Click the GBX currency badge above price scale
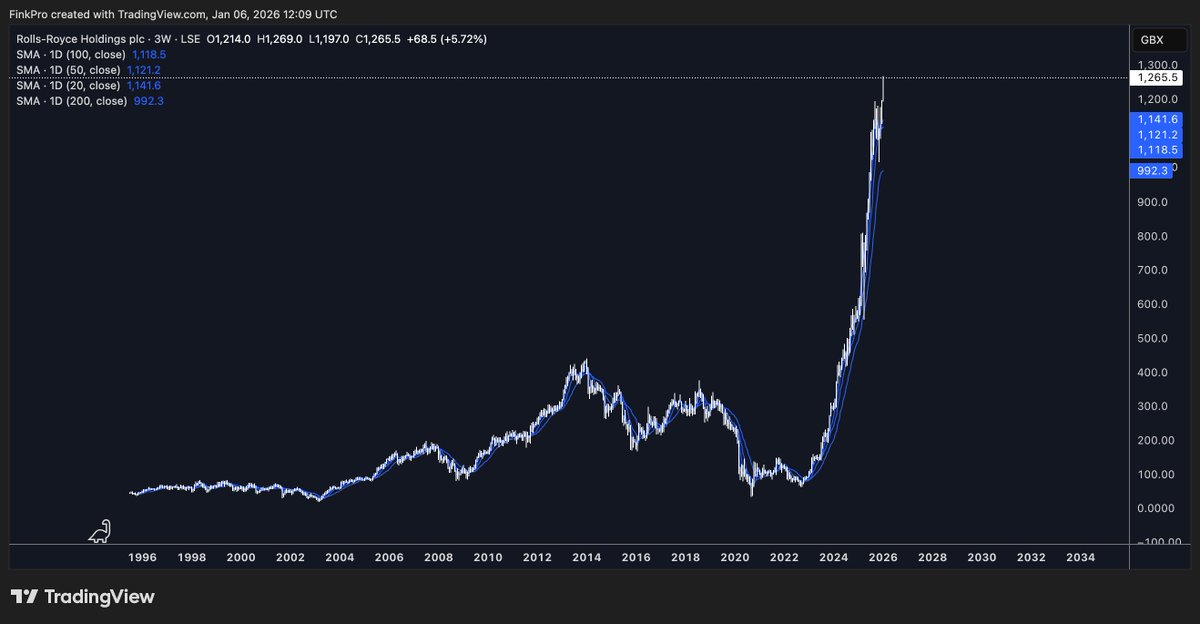1200x624 pixels. coord(1158,40)
